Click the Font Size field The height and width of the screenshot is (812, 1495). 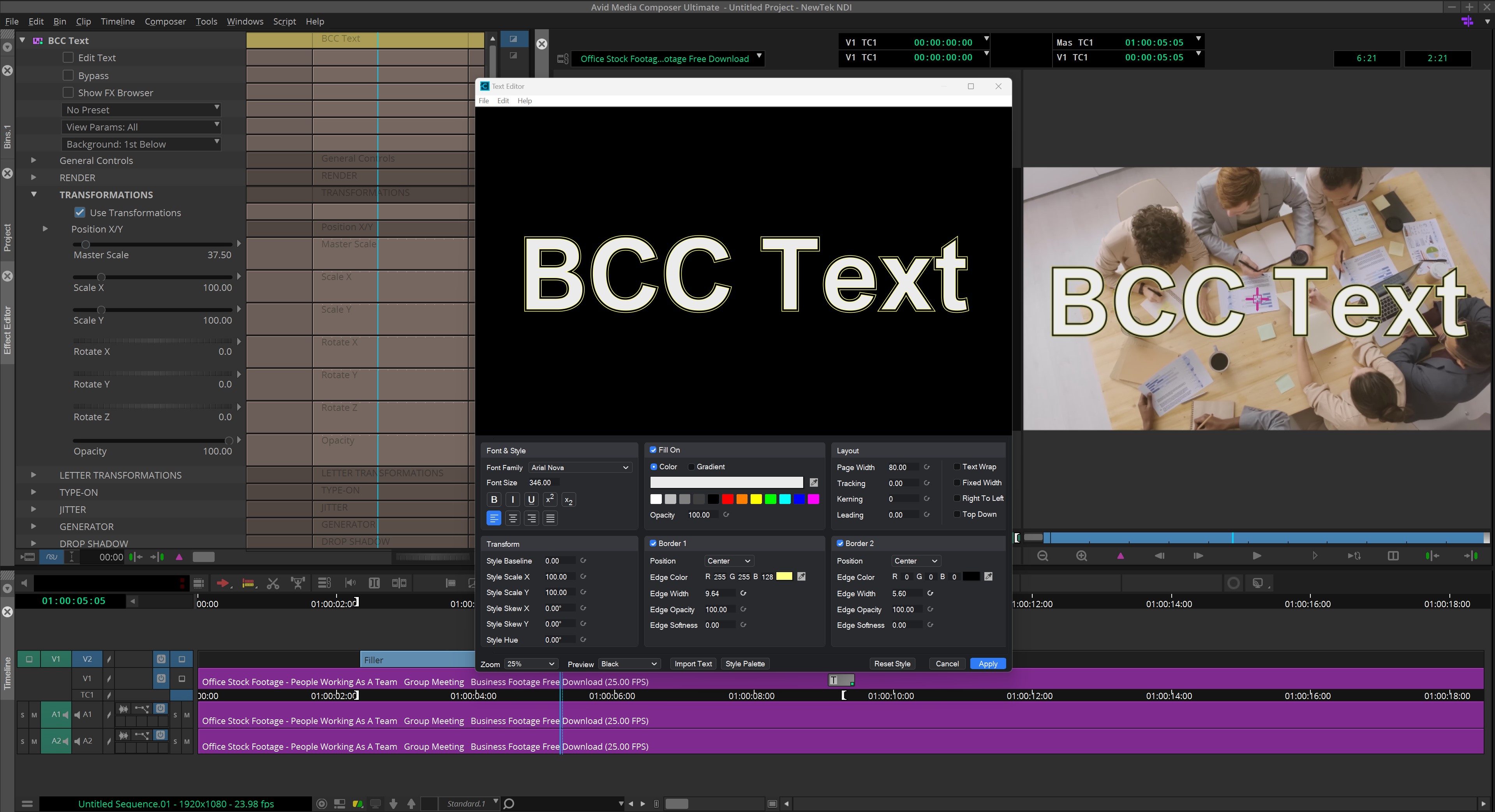[543, 482]
